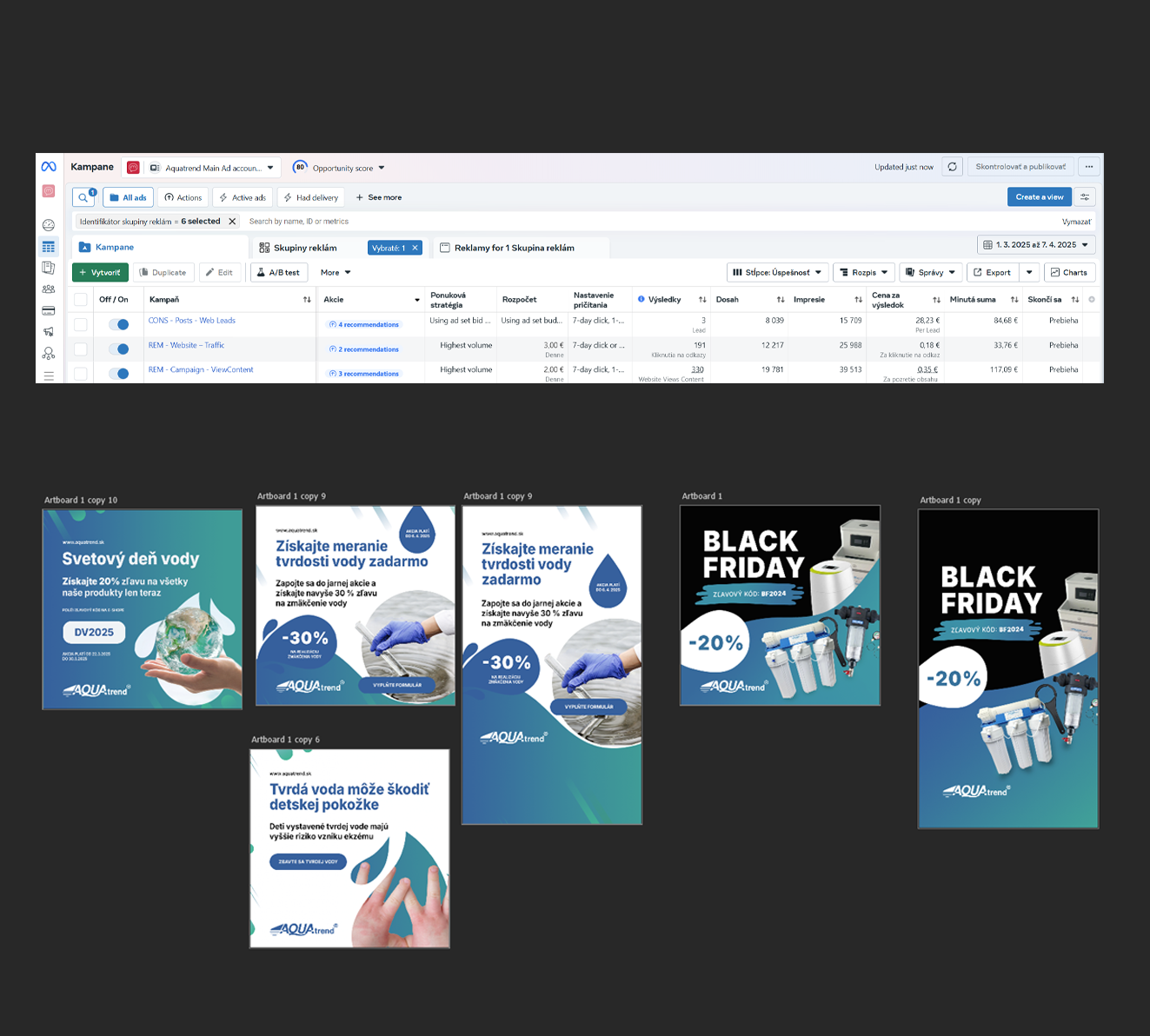The width and height of the screenshot is (1150, 1036).
Task: Click the column add circle icon at table end
Action: (1092, 299)
